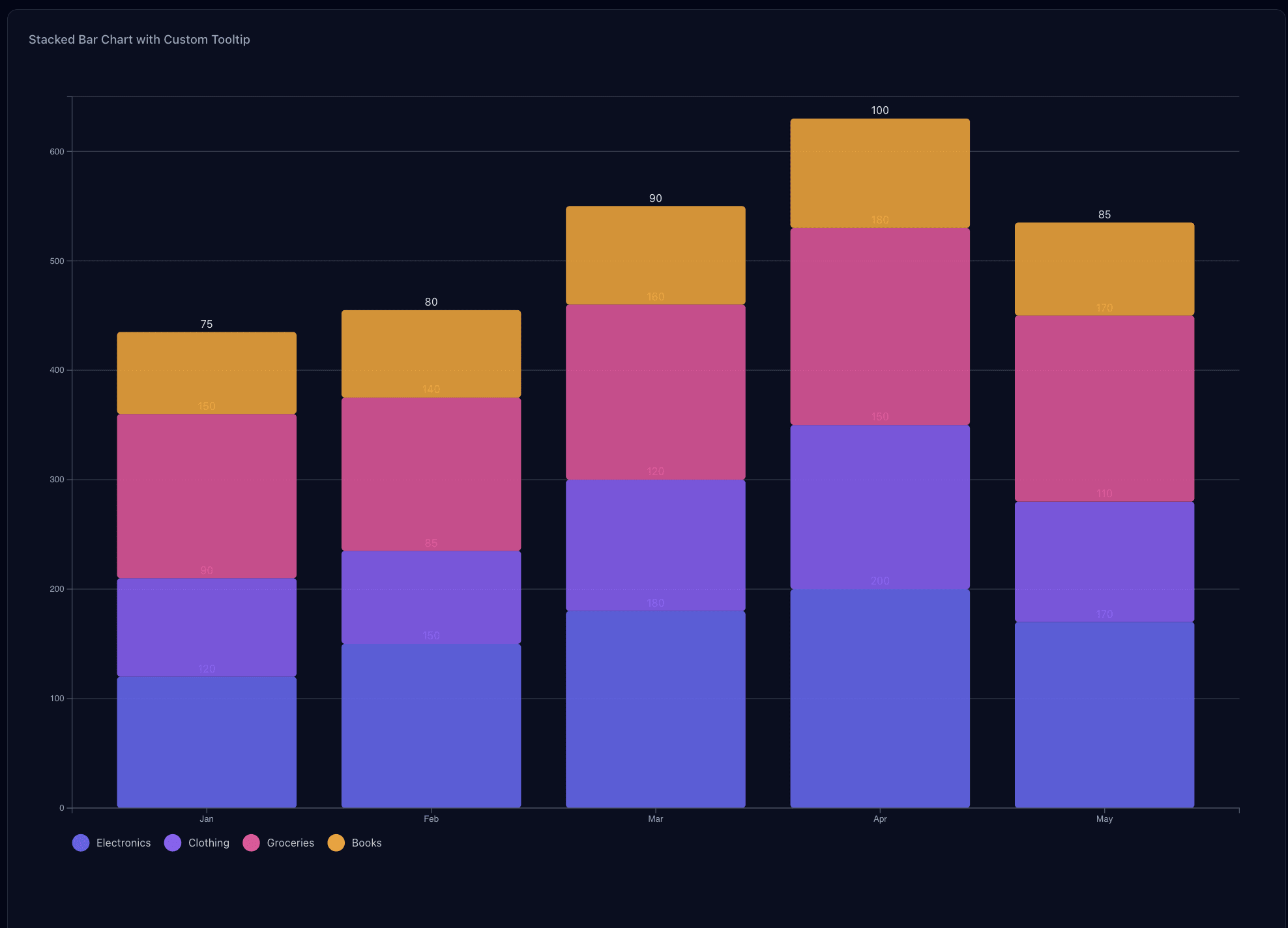Click the total value 75 above January
This screenshot has height=928, width=1288.
point(206,323)
